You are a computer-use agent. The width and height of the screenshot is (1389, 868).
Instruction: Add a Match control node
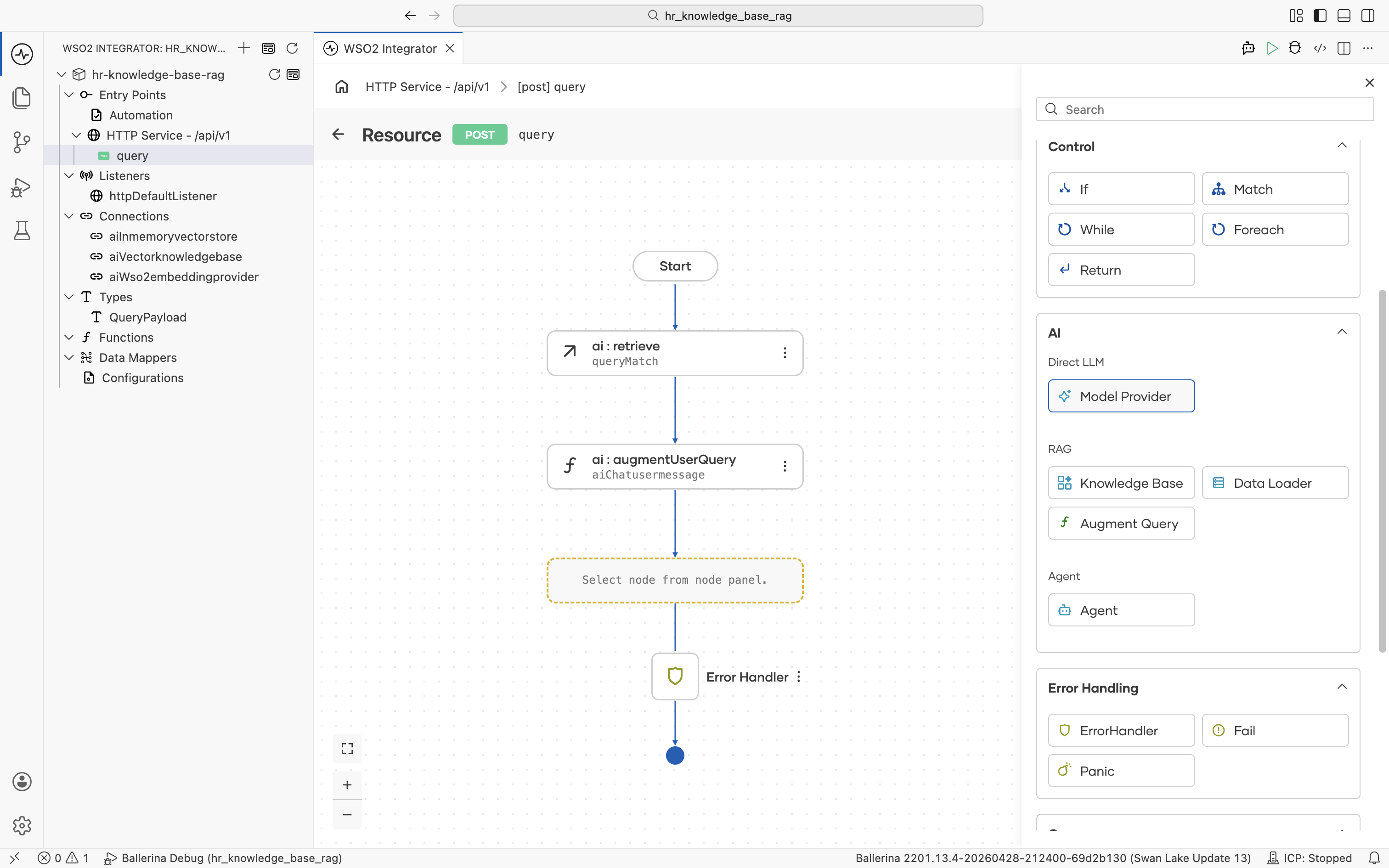click(1275, 189)
